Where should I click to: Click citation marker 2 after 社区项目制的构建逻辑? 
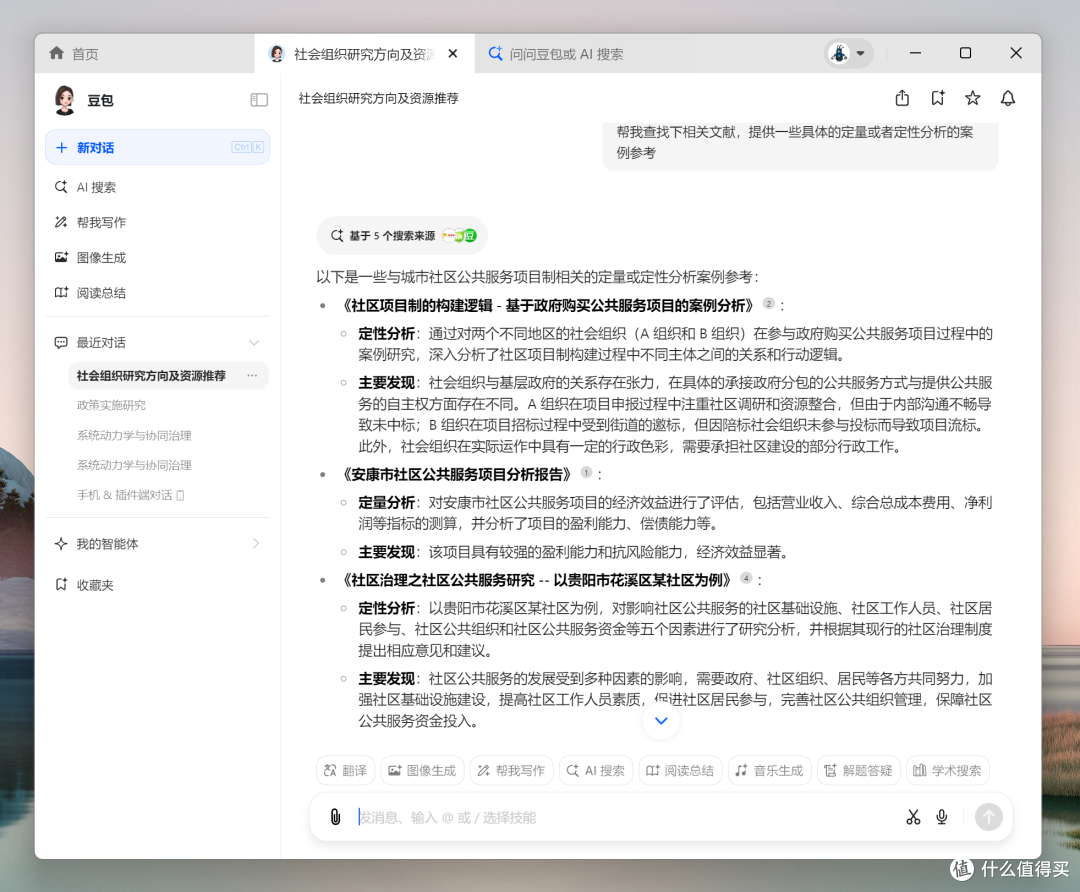pos(769,304)
